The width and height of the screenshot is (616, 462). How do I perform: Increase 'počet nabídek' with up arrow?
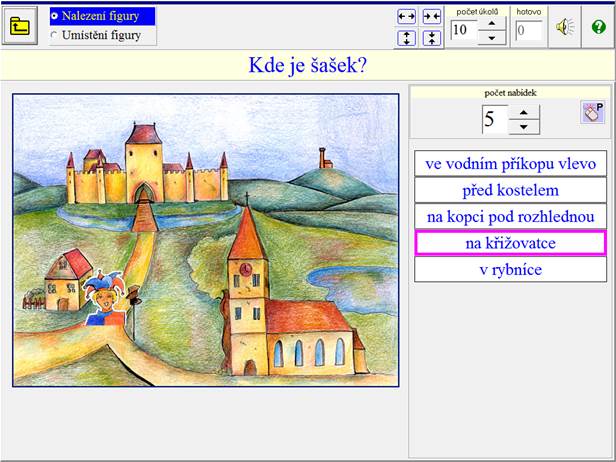[524, 113]
